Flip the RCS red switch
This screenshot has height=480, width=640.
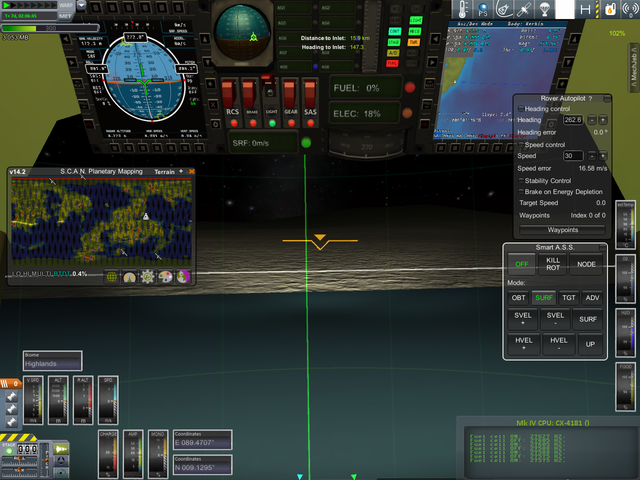click(x=230, y=96)
